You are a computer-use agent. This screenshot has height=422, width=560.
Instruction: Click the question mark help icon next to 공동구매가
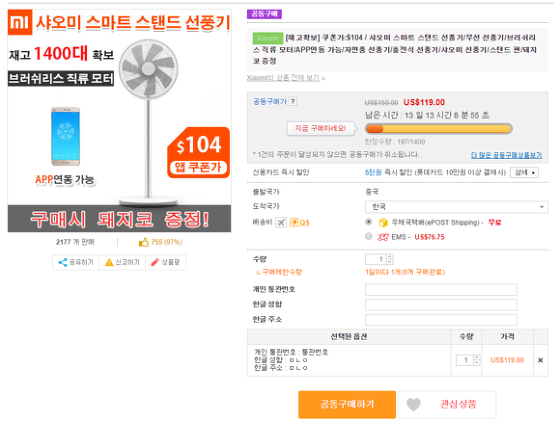pyautogui.click(x=293, y=101)
